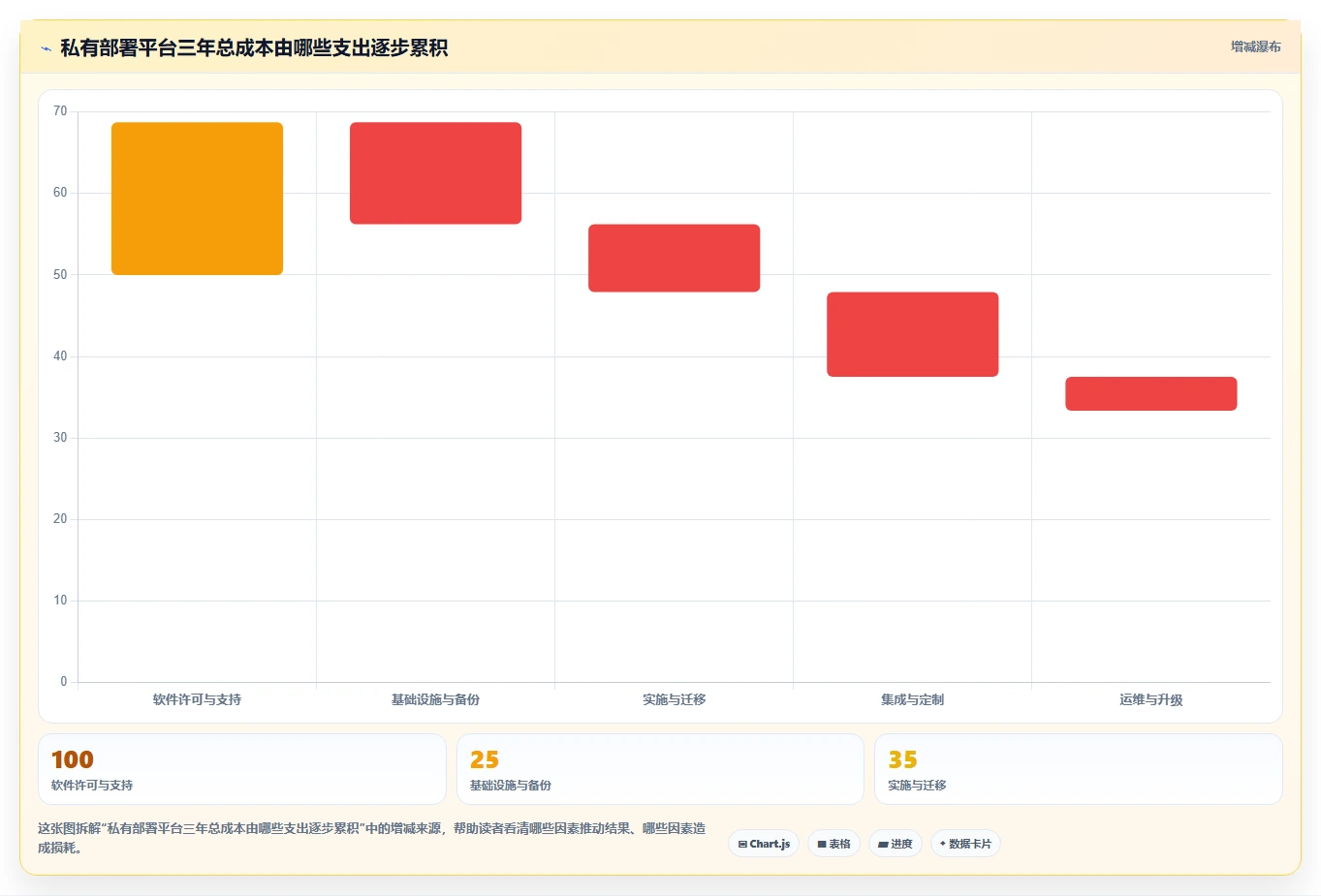Open the data card showing 100

[x=241, y=769]
